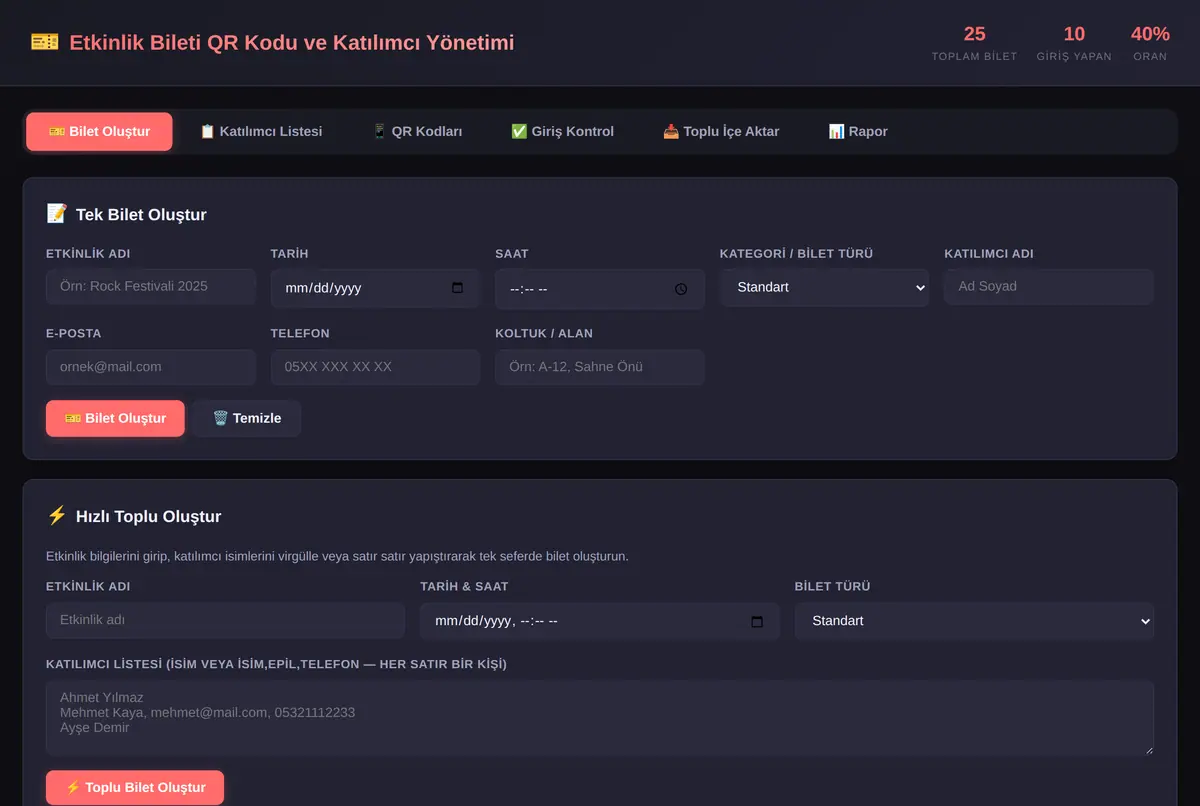Click the mm/dd/yyyy text in the Tarih field
This screenshot has height=806, width=1200.
[323, 288]
